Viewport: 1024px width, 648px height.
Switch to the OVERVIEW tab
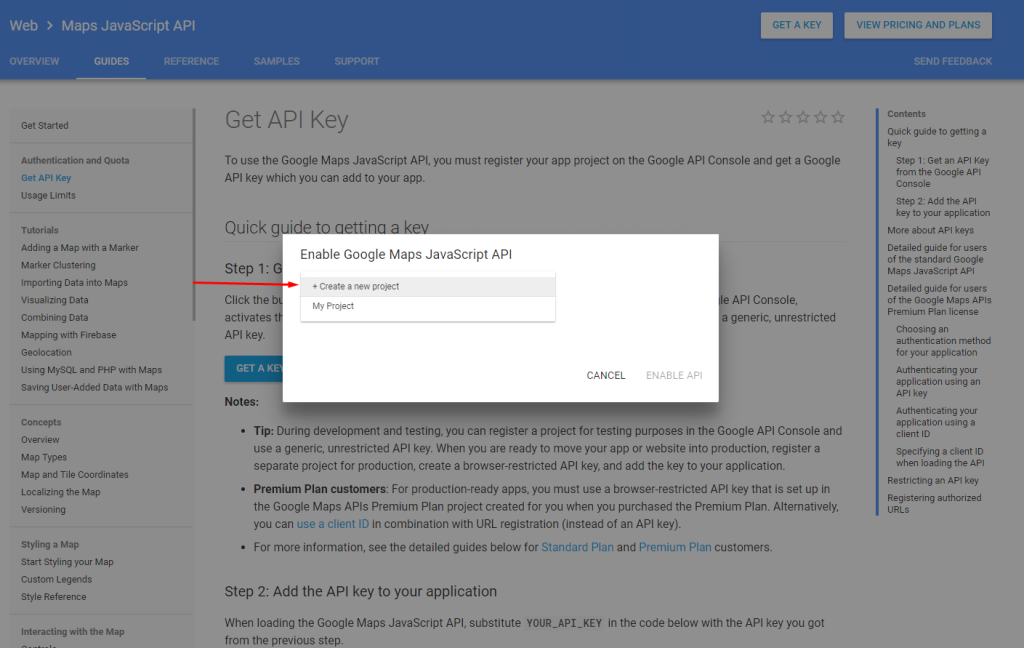34,61
